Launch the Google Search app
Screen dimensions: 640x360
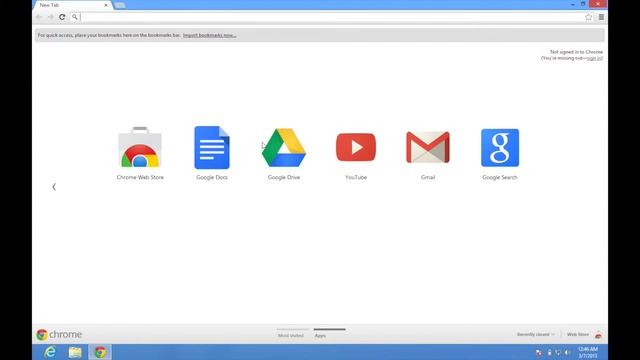(500, 154)
